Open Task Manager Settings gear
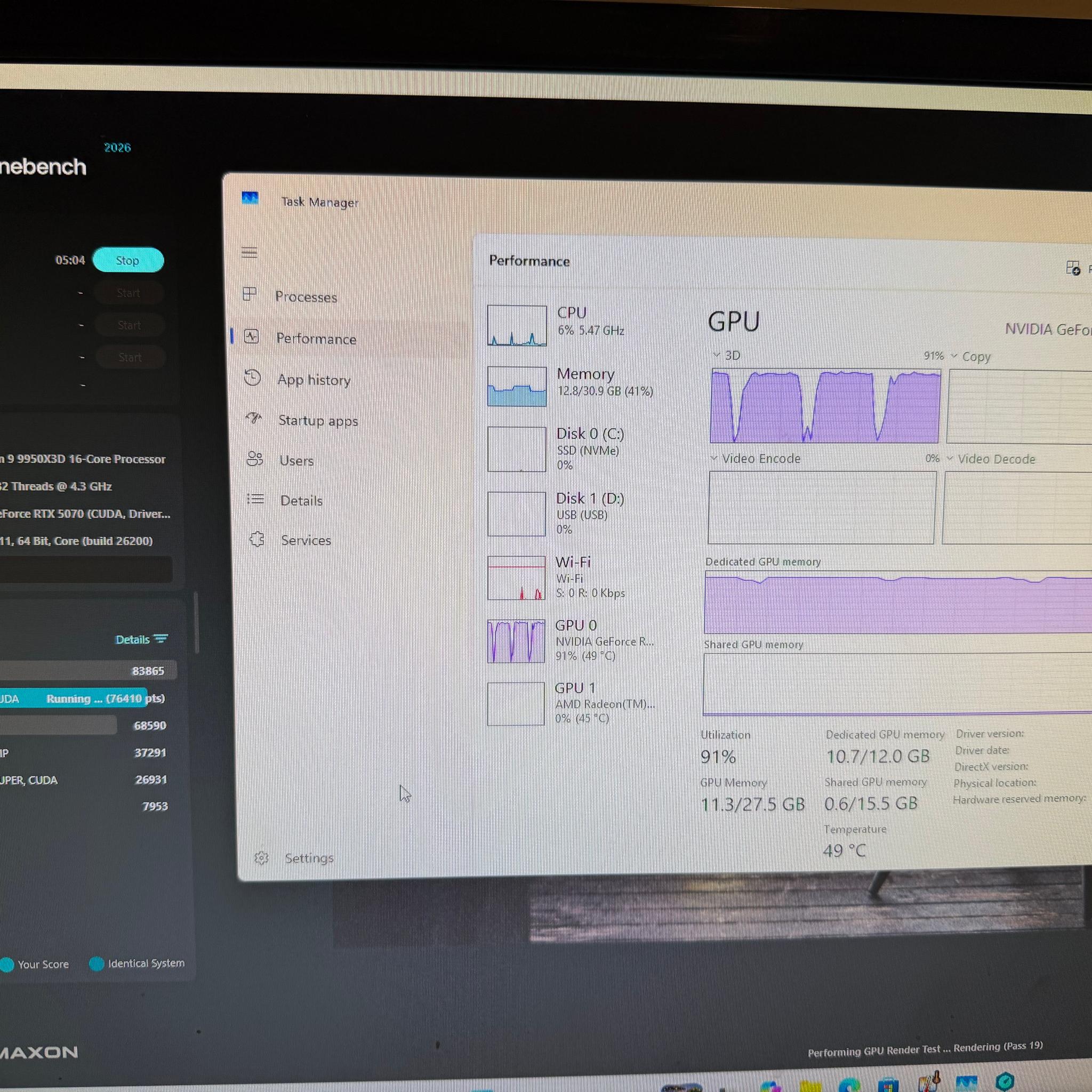The height and width of the screenshot is (1092, 1092). coord(261,858)
